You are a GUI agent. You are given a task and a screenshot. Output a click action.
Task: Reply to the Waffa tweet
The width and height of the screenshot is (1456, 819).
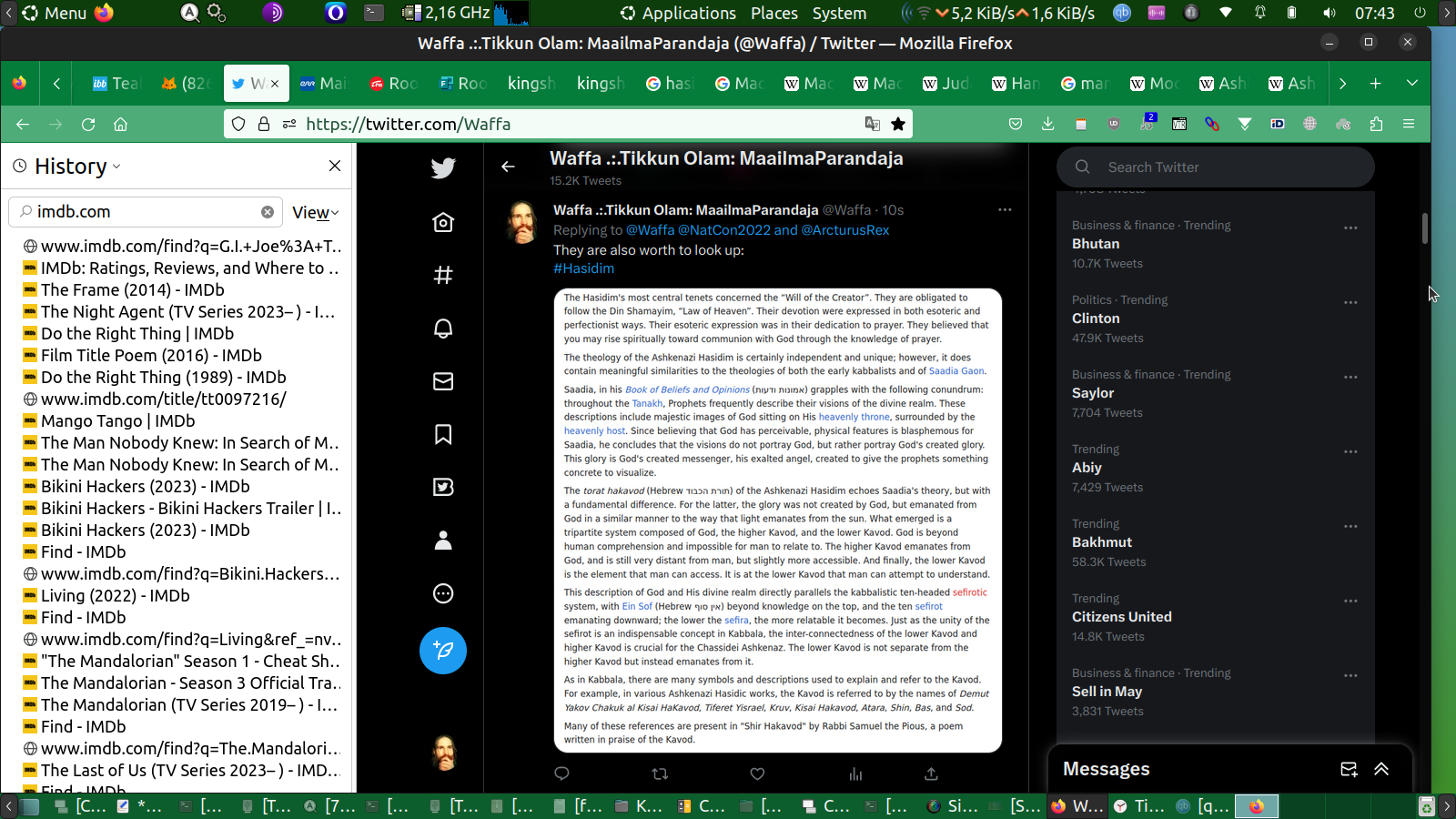click(x=561, y=773)
